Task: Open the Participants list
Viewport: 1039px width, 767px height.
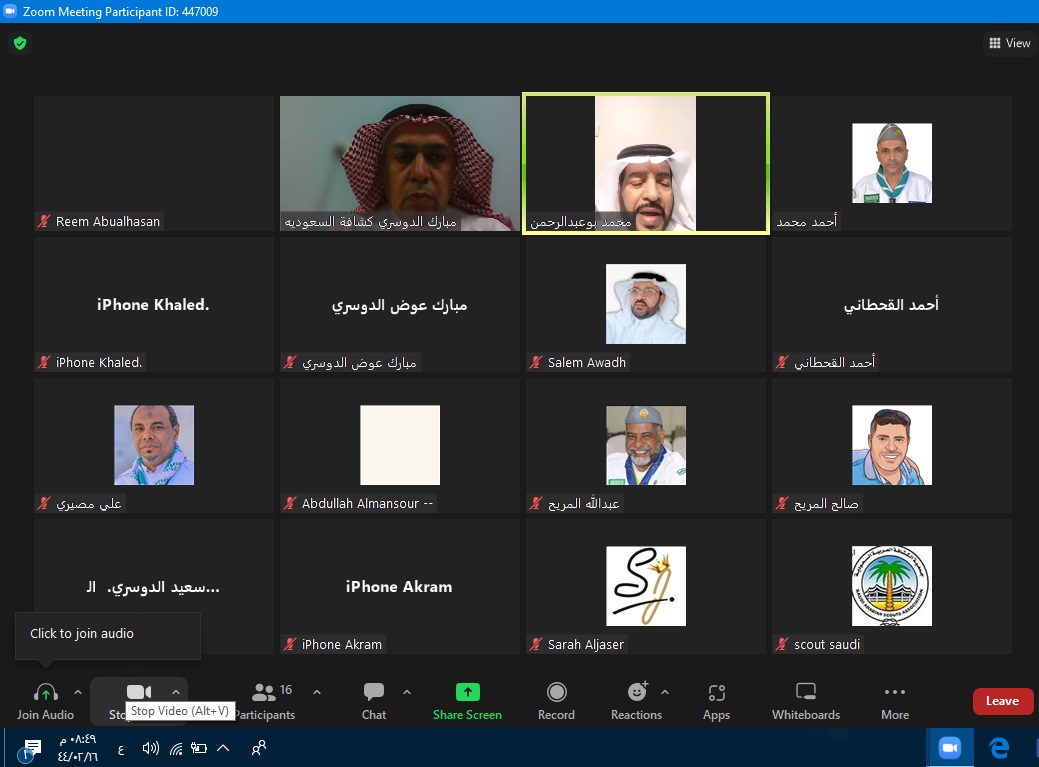Action: pyautogui.click(x=263, y=699)
